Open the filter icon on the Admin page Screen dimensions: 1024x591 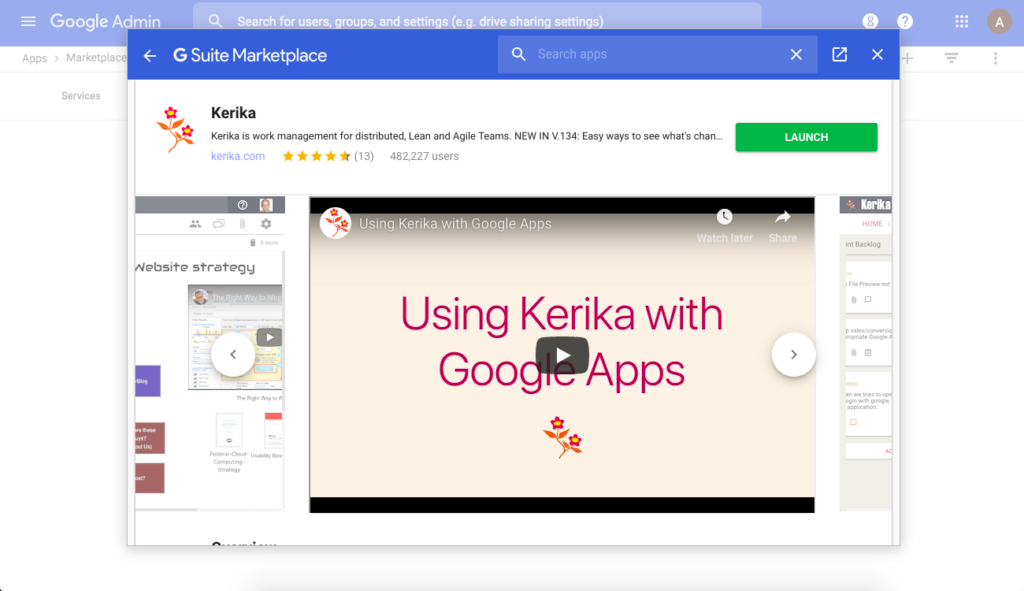[x=952, y=58]
